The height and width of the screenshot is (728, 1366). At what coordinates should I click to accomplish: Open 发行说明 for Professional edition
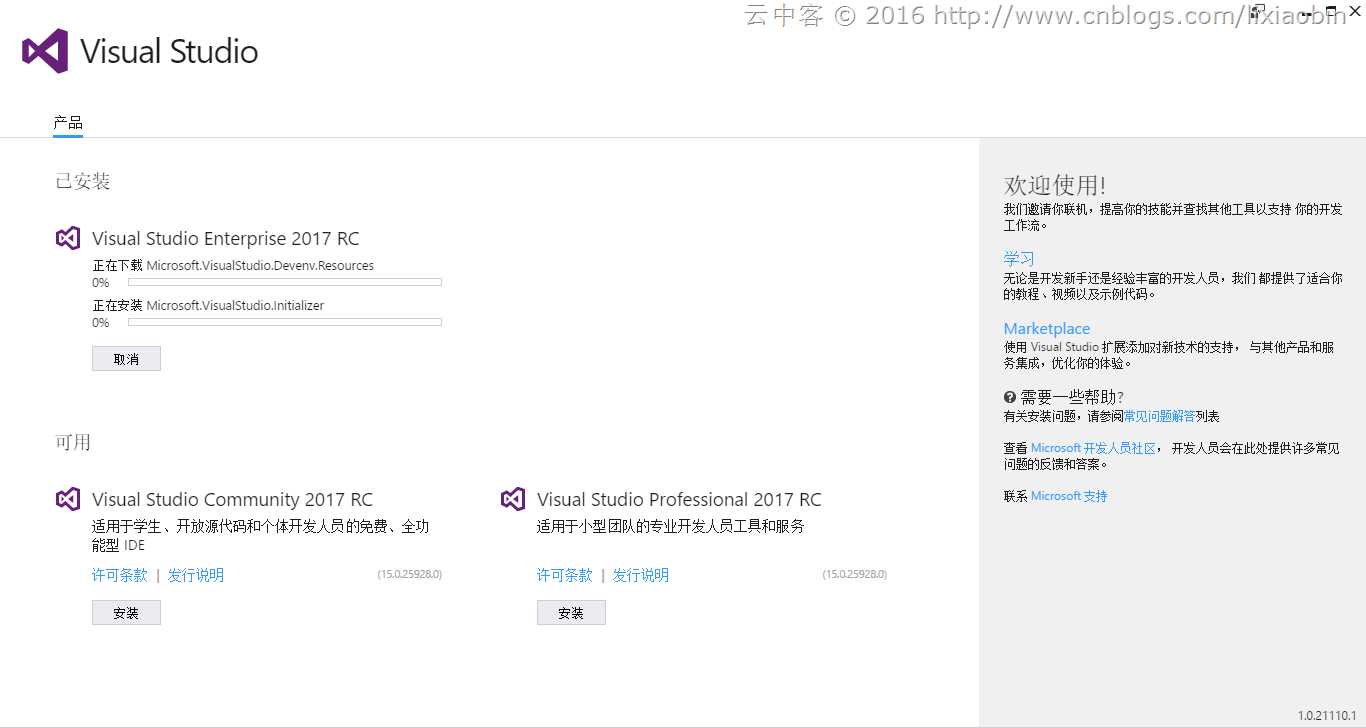[x=641, y=575]
